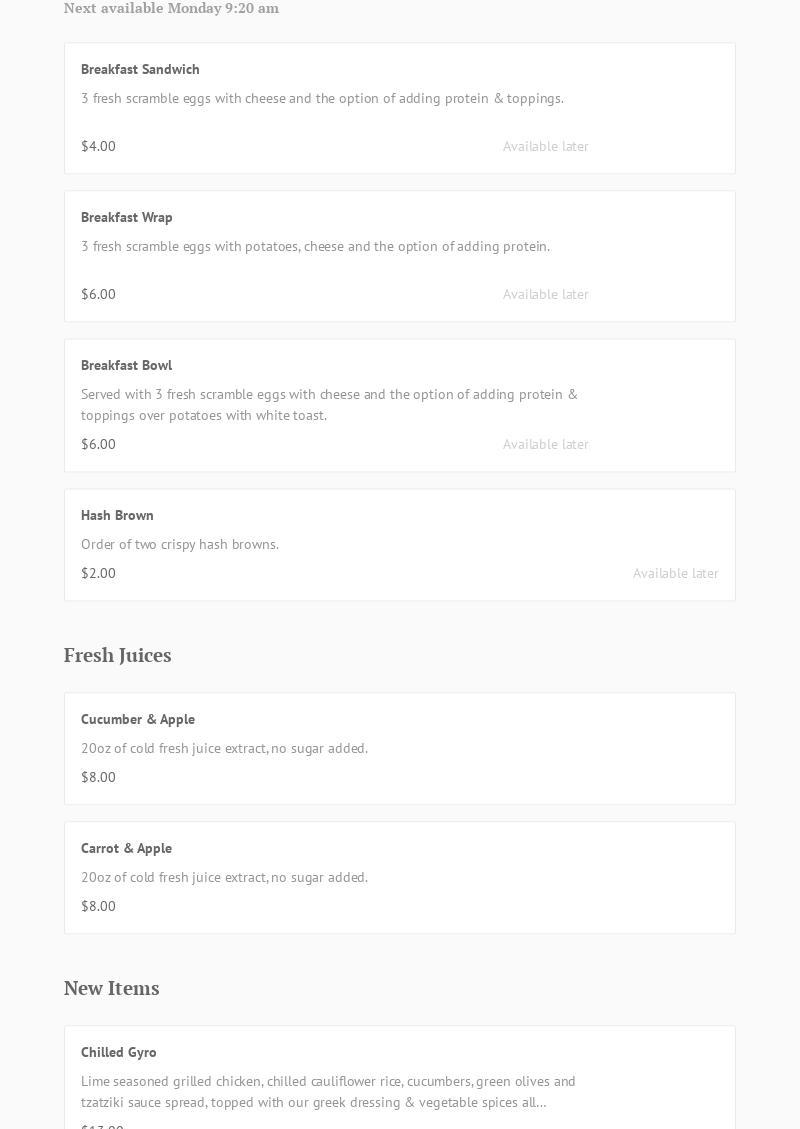The image size is (800, 1129).
Task: Click the Breakfast Bowl description text
Action: 329,404
